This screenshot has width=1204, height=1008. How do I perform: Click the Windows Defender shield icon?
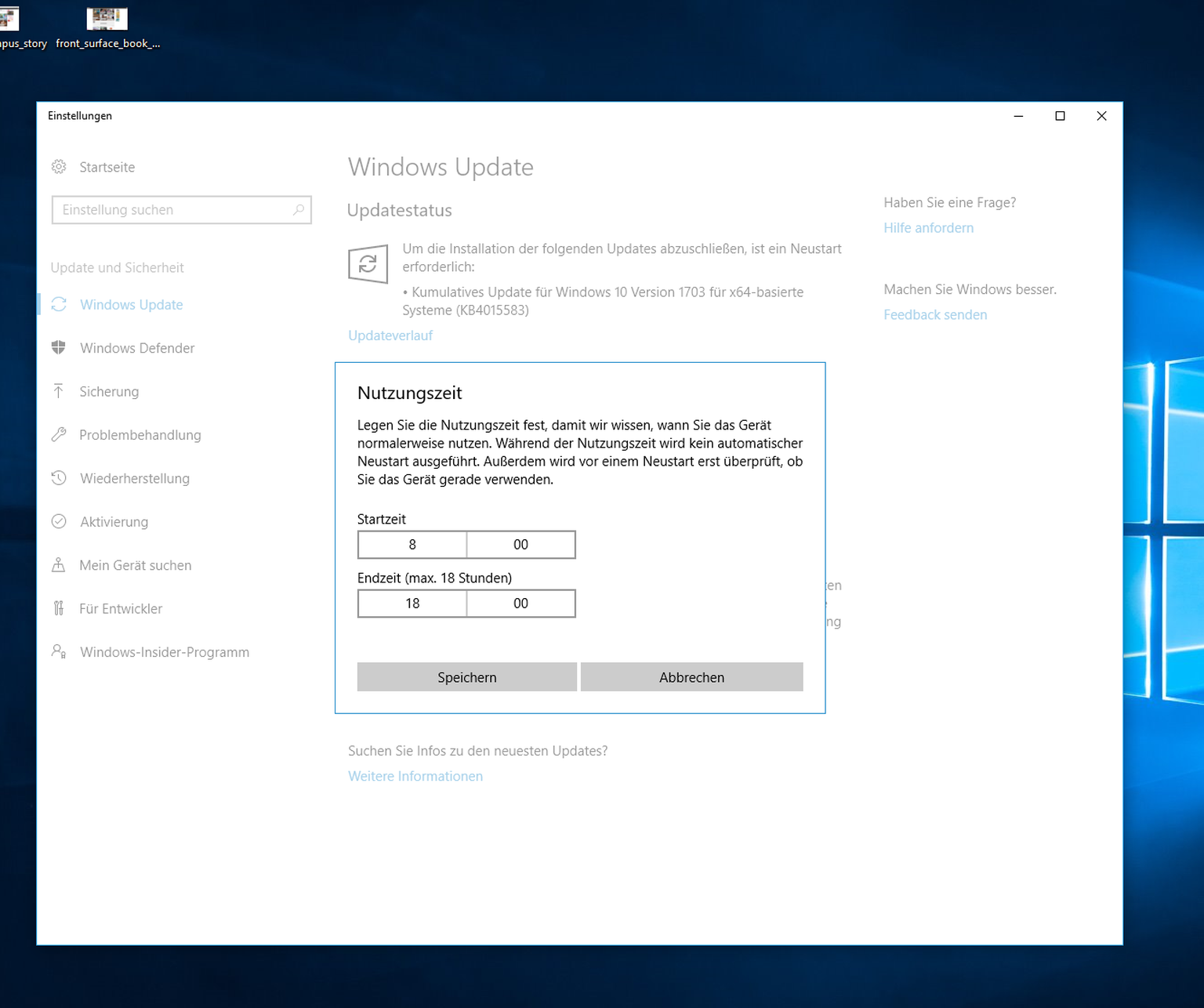click(59, 347)
